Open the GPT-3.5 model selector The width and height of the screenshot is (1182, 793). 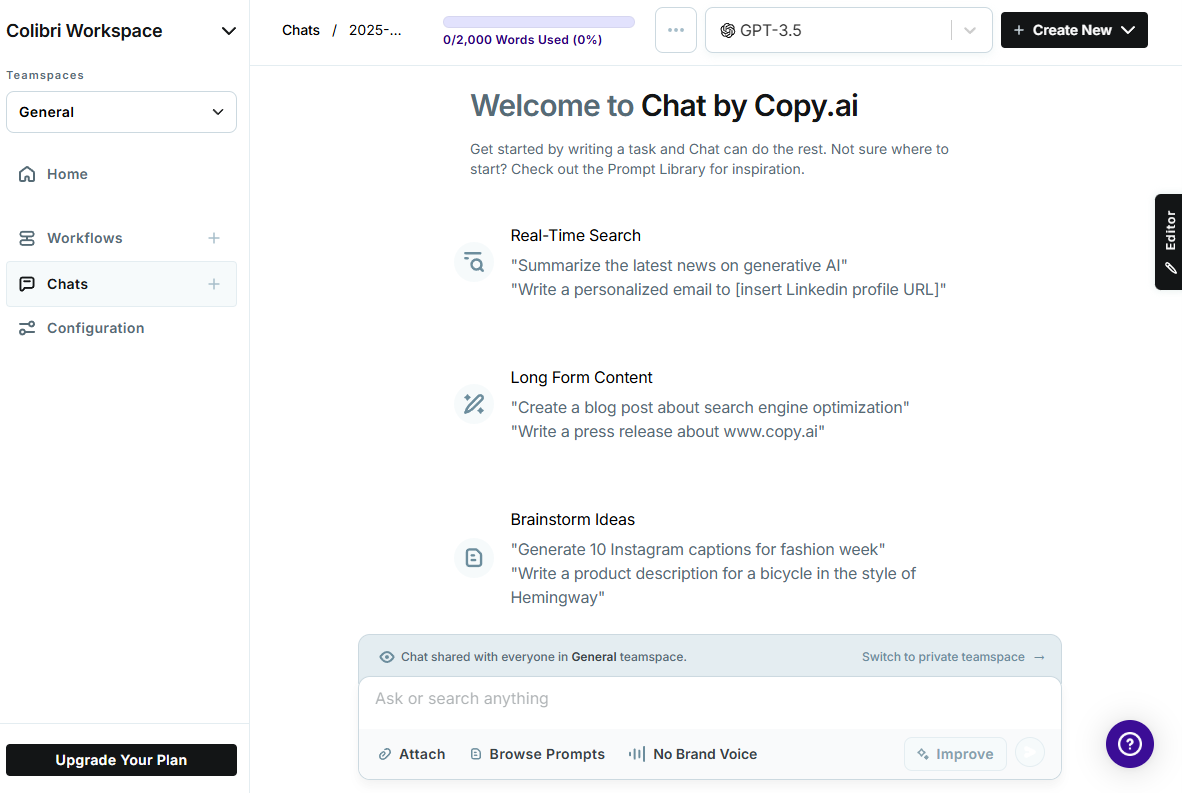[x=849, y=30]
